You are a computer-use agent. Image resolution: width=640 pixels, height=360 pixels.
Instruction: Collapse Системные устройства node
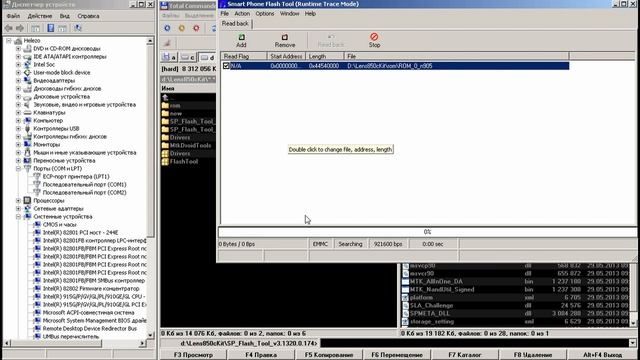(x=18, y=217)
